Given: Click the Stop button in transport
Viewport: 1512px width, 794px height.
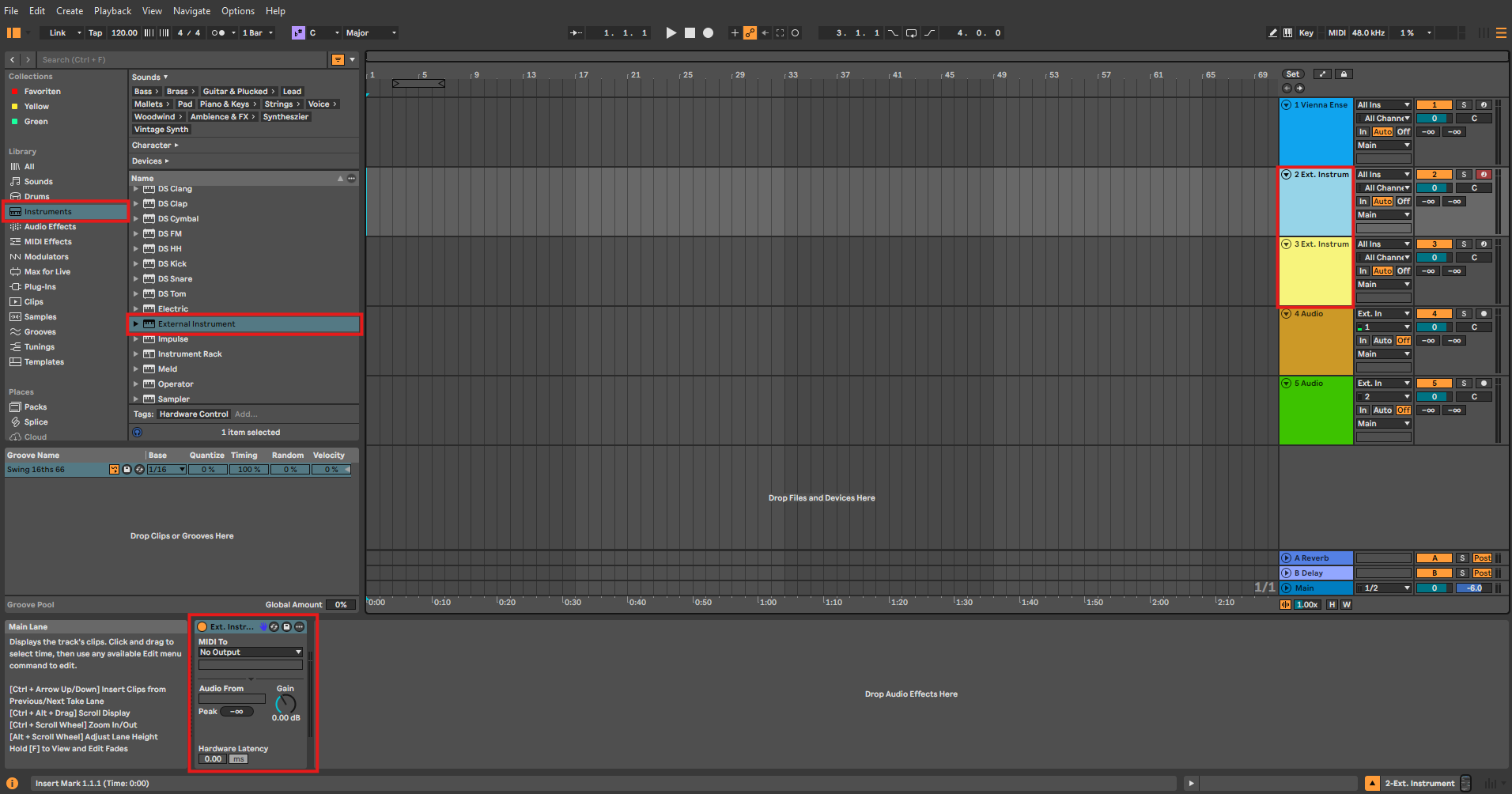Looking at the screenshot, I should coord(690,33).
